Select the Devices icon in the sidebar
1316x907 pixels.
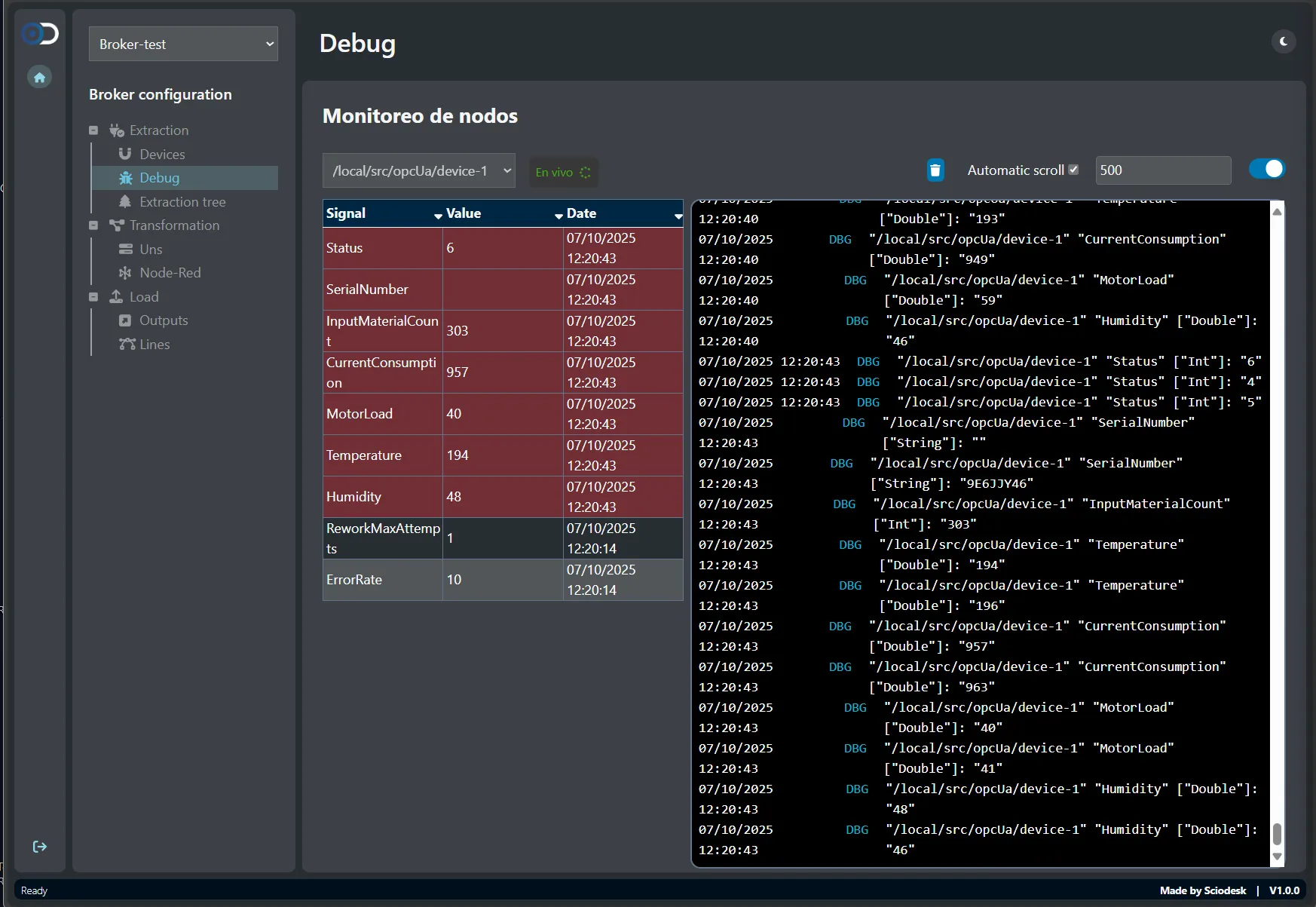click(x=125, y=154)
